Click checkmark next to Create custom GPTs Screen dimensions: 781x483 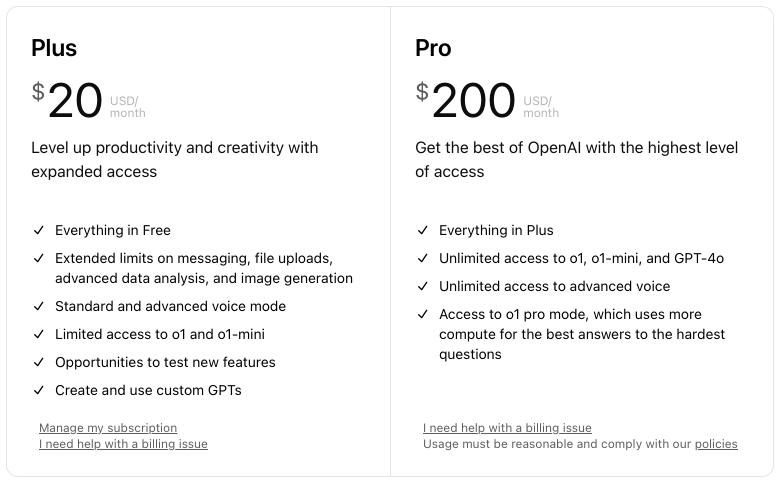tap(39, 390)
